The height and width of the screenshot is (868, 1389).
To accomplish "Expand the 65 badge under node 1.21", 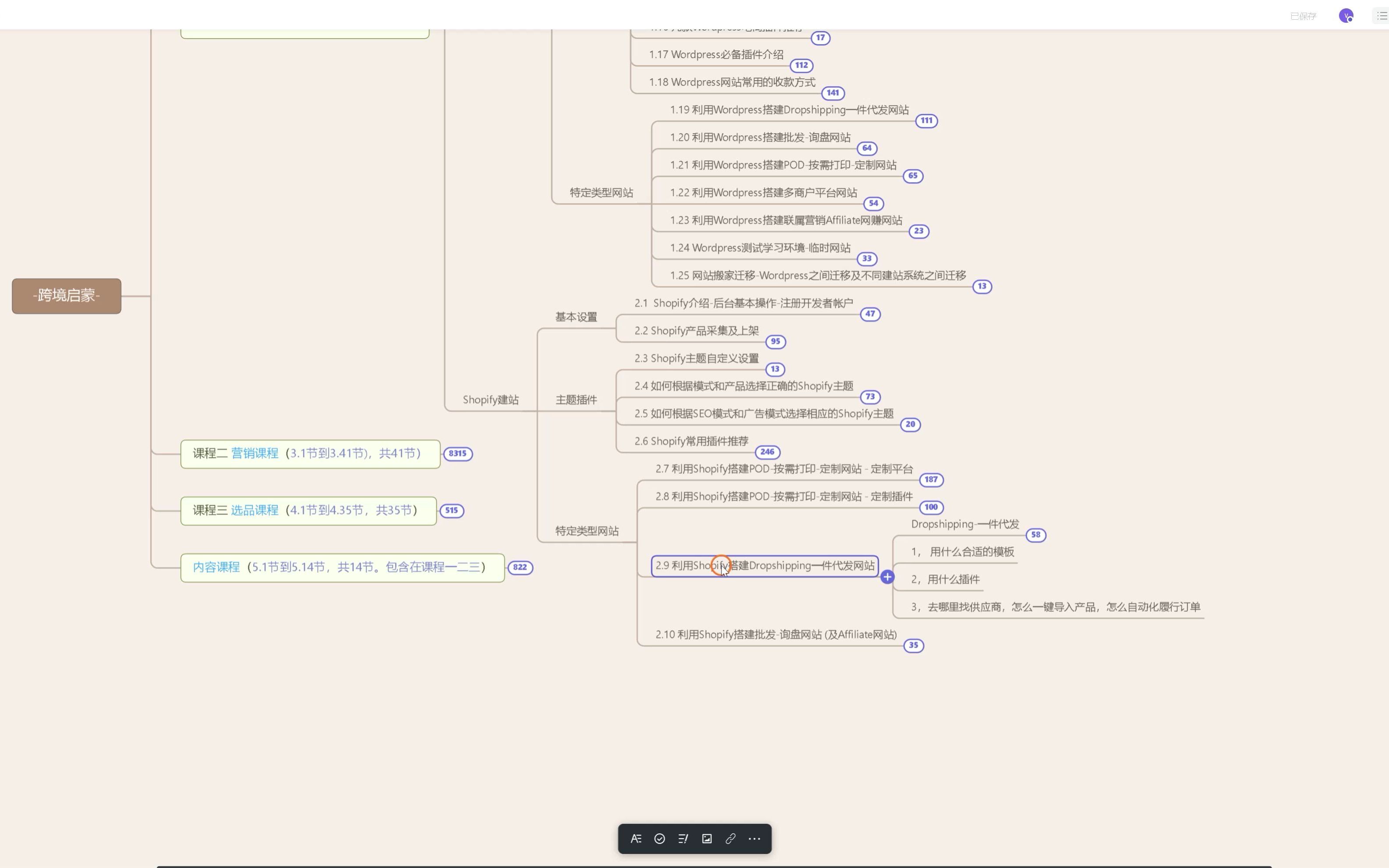I will pyautogui.click(x=913, y=176).
